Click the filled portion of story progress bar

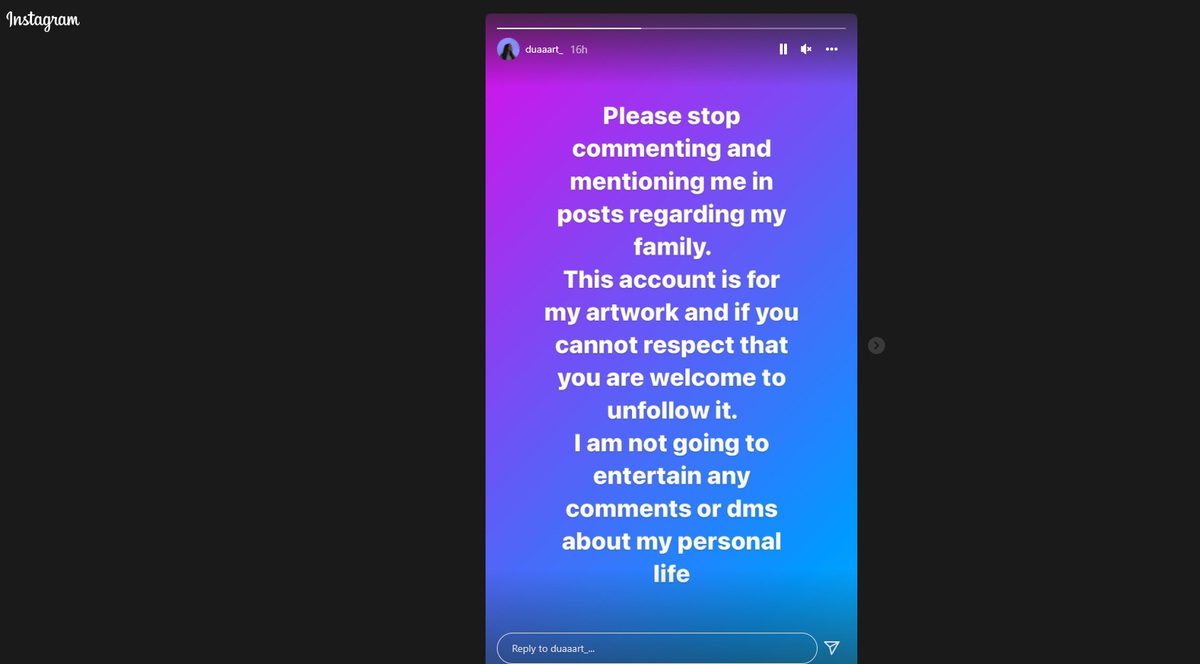568,28
